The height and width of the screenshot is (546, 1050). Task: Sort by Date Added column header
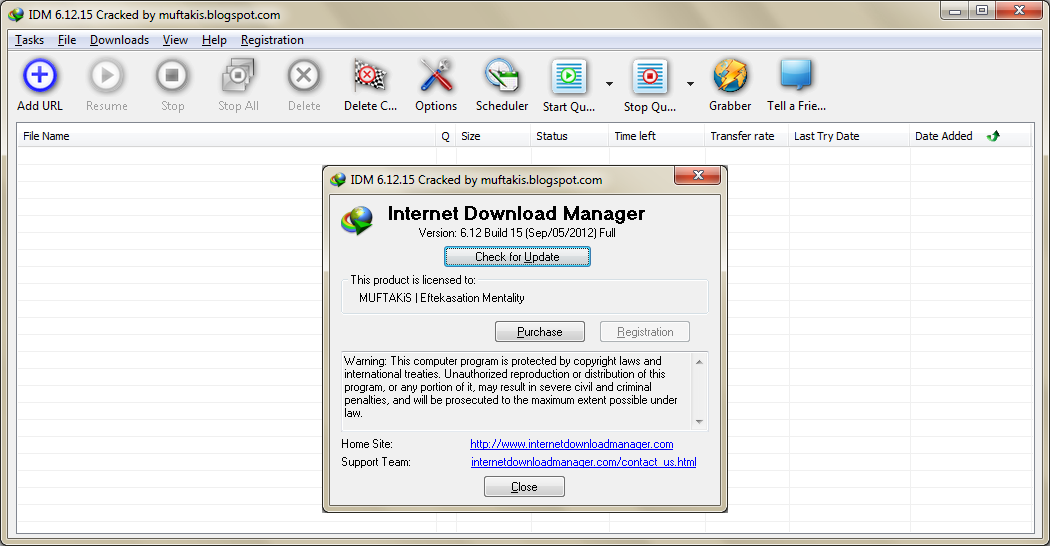point(970,136)
